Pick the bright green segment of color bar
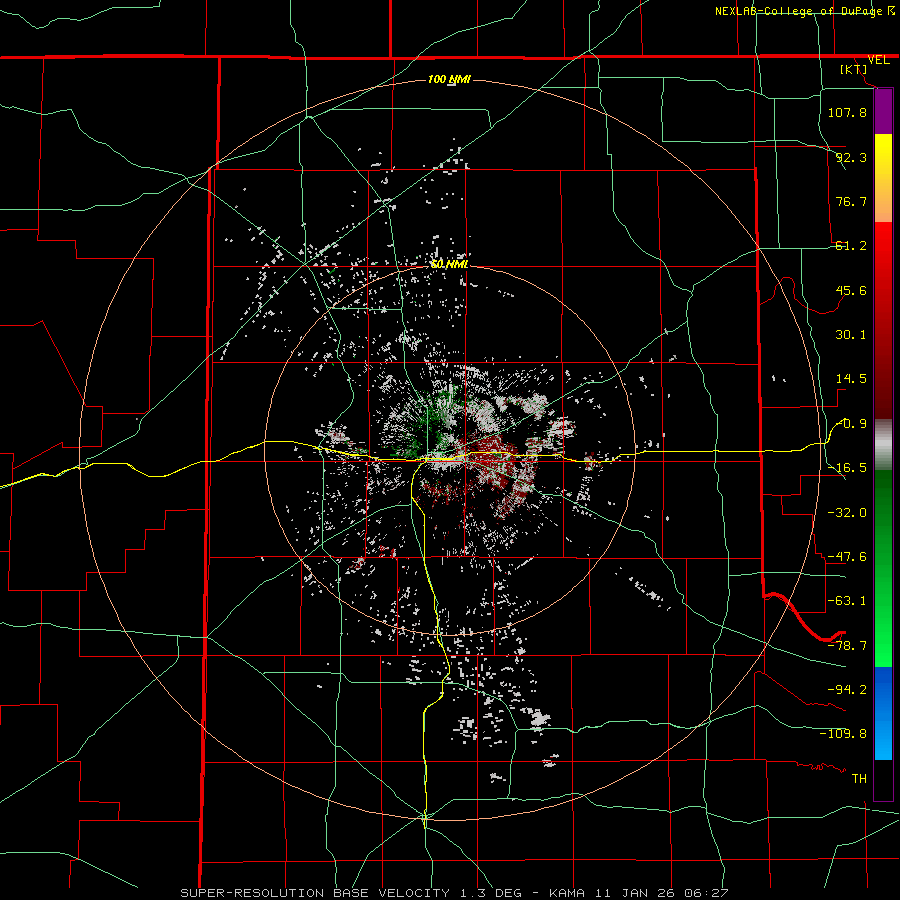900x900 pixels. click(x=883, y=568)
